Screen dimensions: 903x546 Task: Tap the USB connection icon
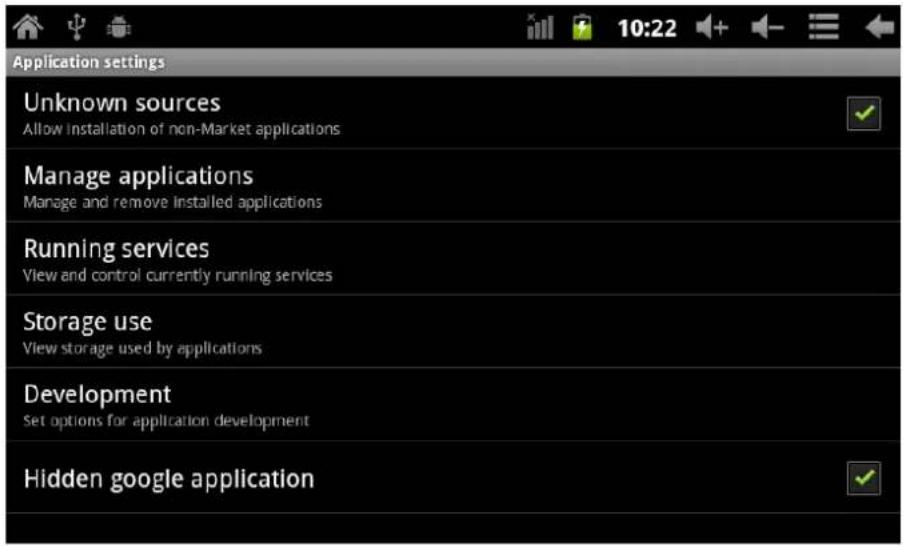pos(77,27)
